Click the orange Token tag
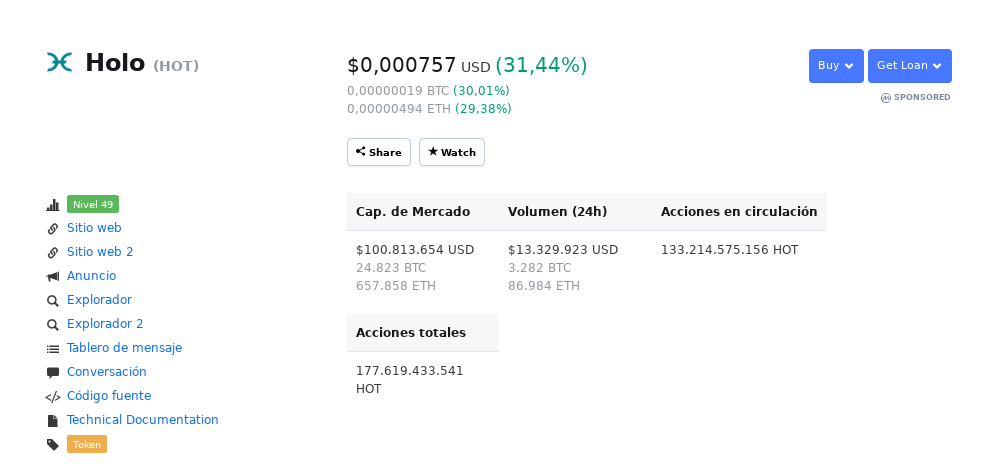The image size is (1007, 471). tap(87, 444)
